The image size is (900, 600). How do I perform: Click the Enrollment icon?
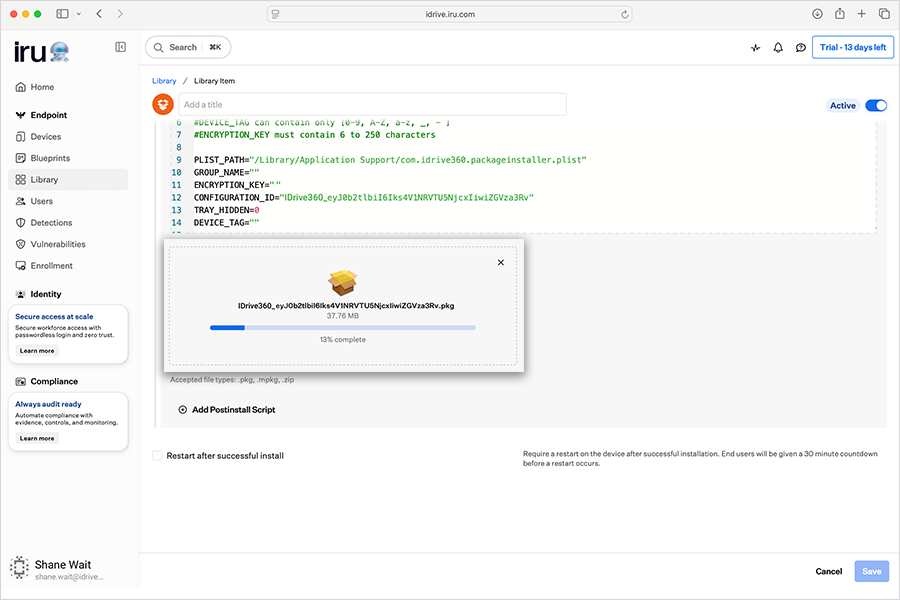(21, 266)
